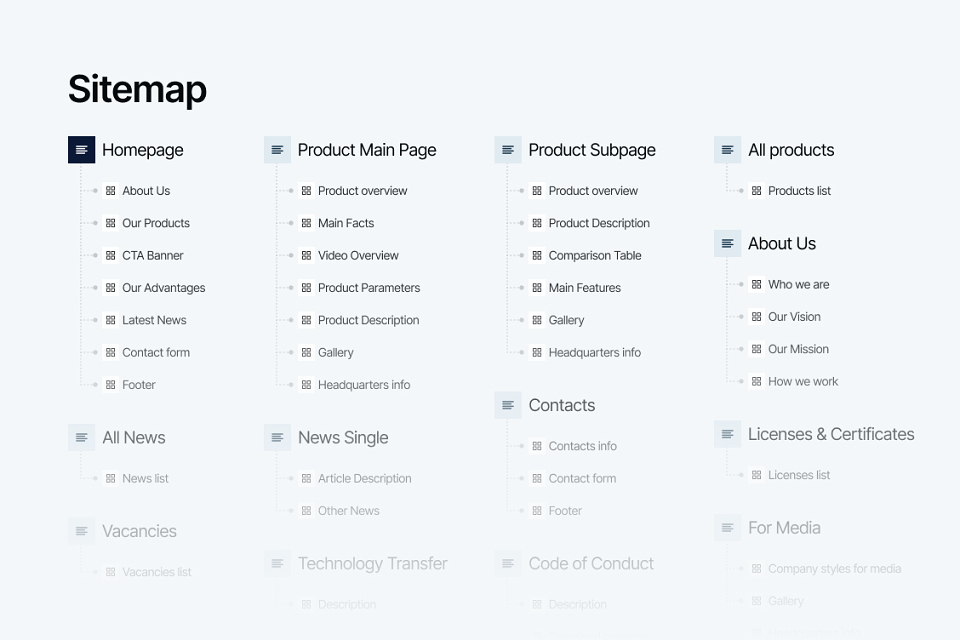
Task: Click the All products page icon
Action: pos(727,149)
